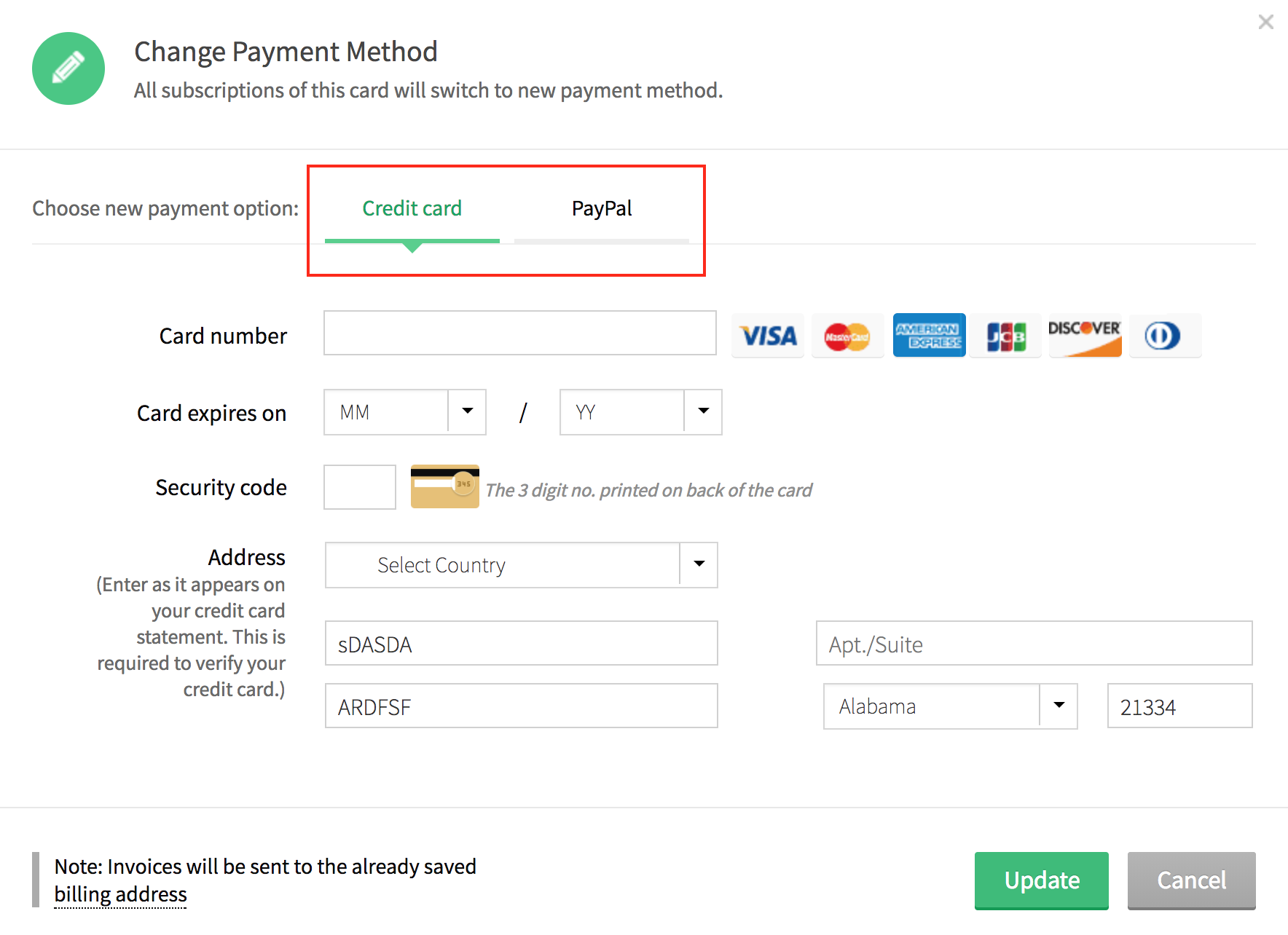Click the JCB card icon
The width and height of the screenshot is (1288, 935).
[x=1005, y=335]
